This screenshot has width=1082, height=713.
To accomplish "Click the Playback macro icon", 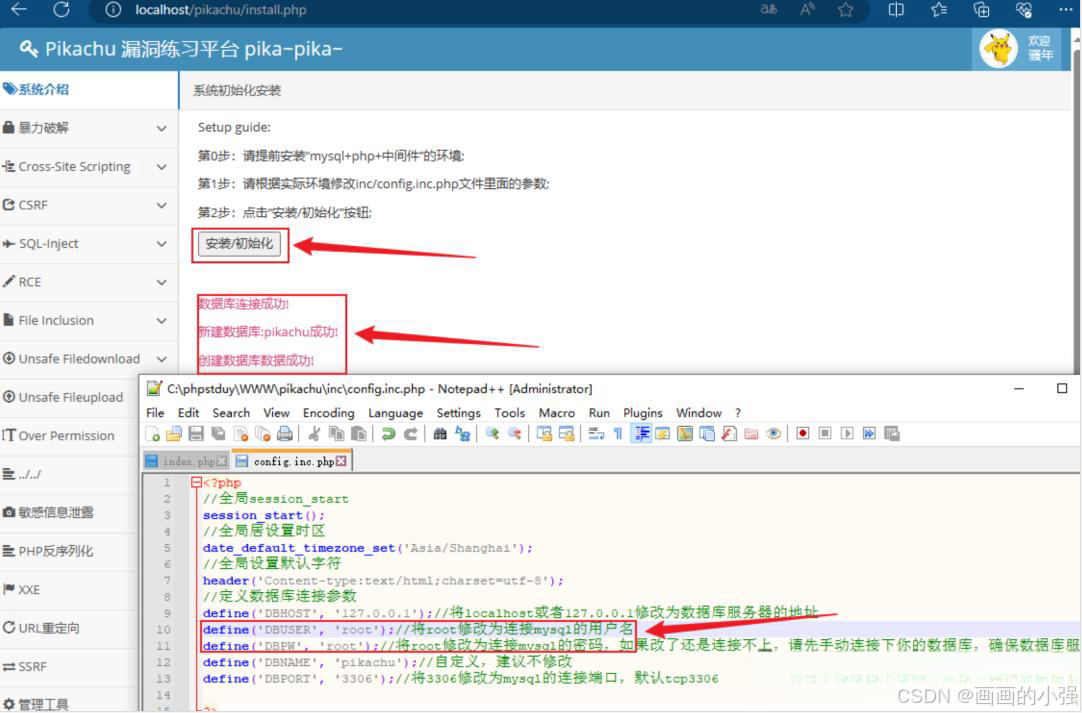I will coord(847,433).
